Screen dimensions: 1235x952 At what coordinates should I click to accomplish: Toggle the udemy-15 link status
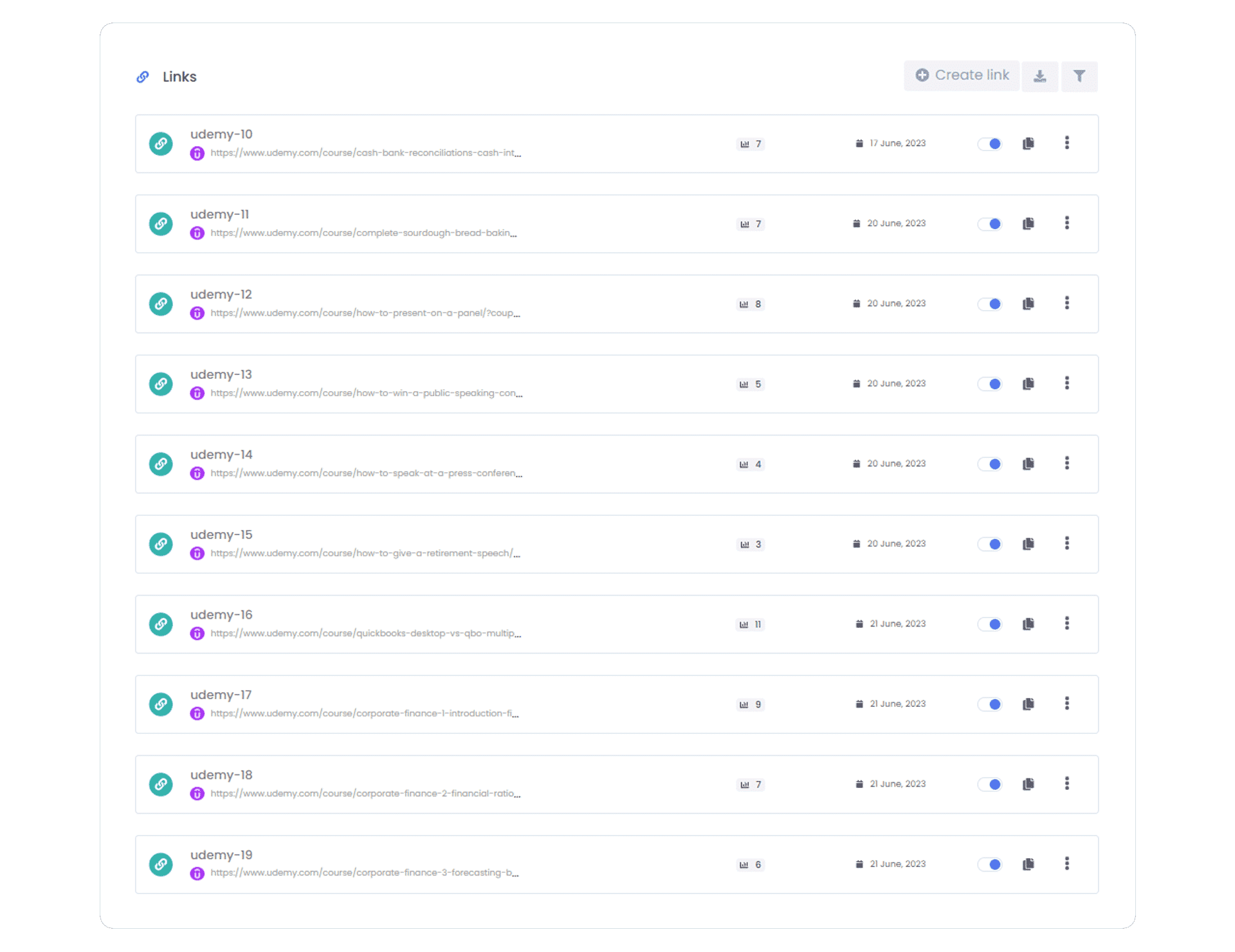coord(989,544)
